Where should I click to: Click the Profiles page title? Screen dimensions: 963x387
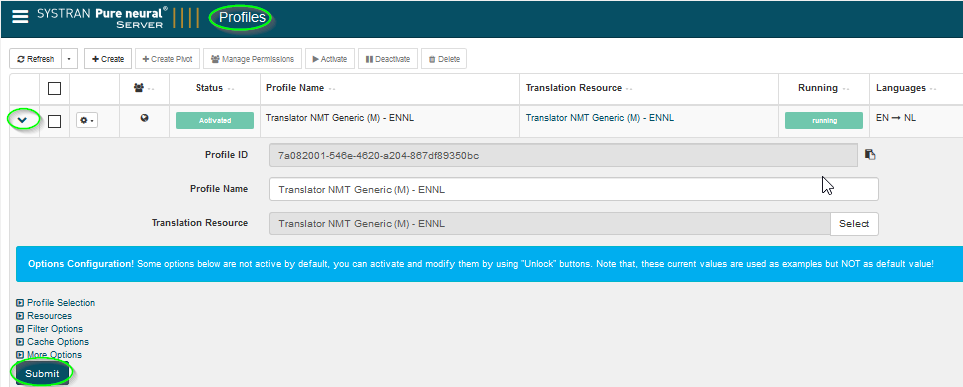(242, 18)
